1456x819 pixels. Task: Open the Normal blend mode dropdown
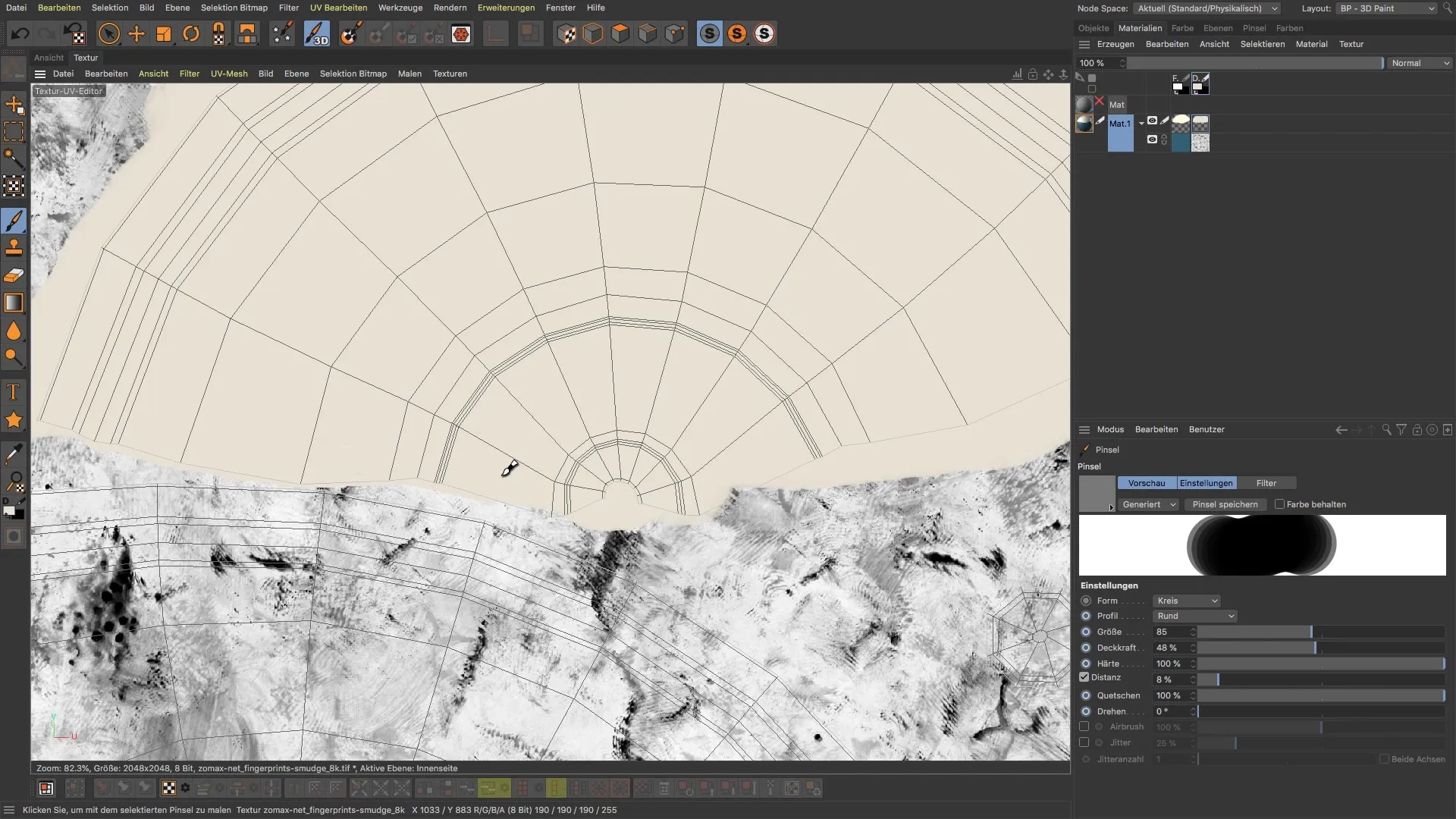(x=1420, y=63)
